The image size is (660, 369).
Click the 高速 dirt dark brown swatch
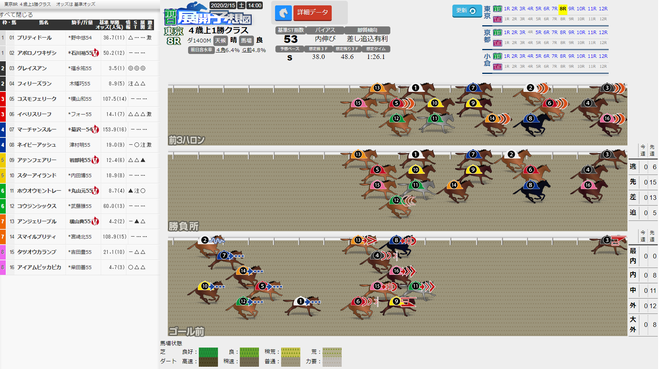pos(208,362)
